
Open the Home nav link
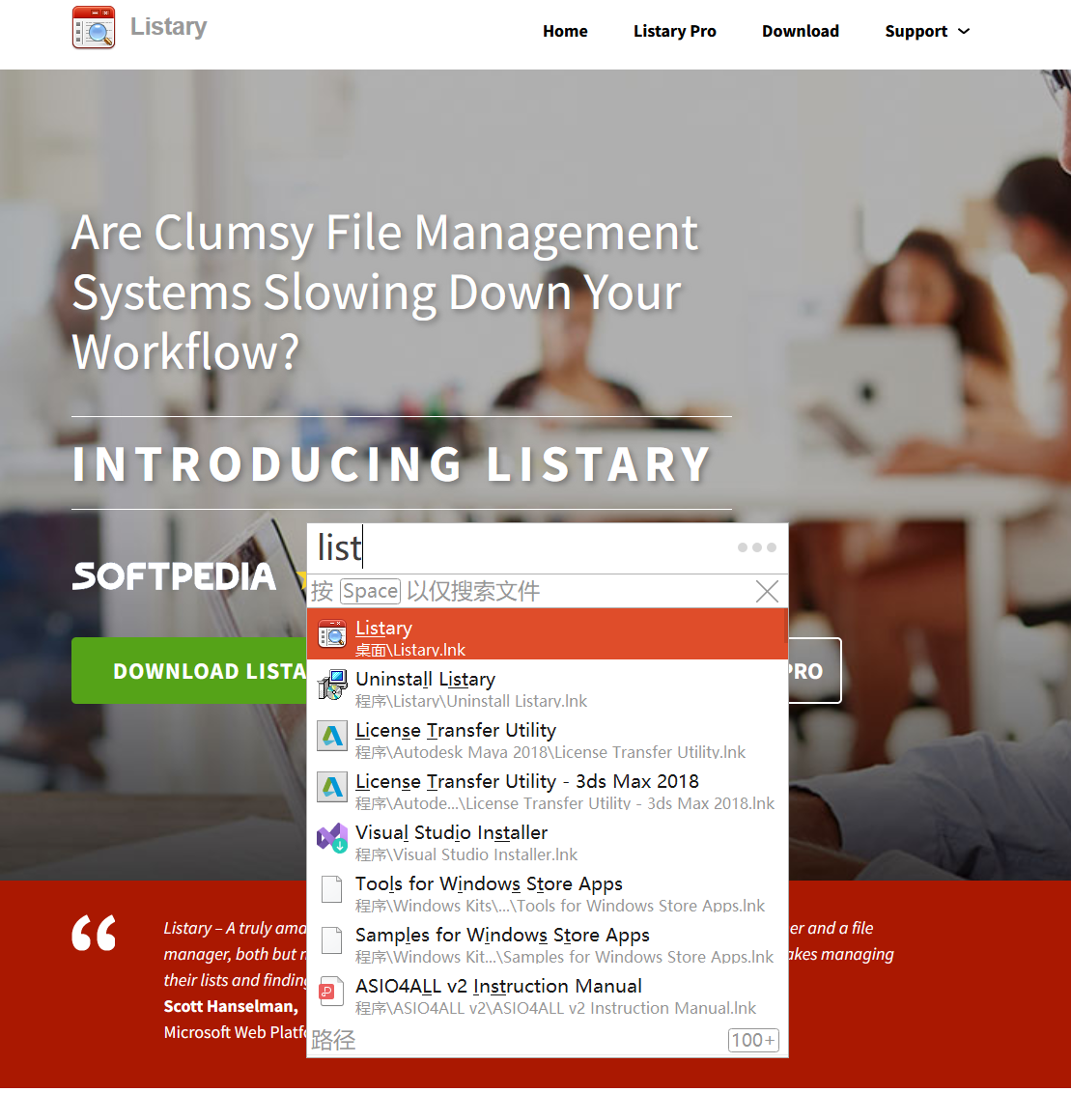tap(565, 31)
